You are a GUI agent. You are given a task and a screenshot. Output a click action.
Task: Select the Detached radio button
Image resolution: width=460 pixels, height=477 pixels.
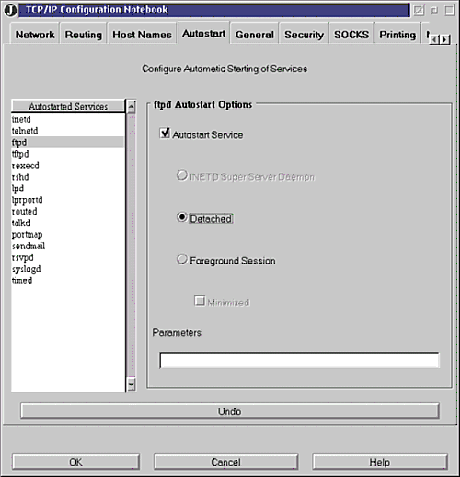[182, 217]
